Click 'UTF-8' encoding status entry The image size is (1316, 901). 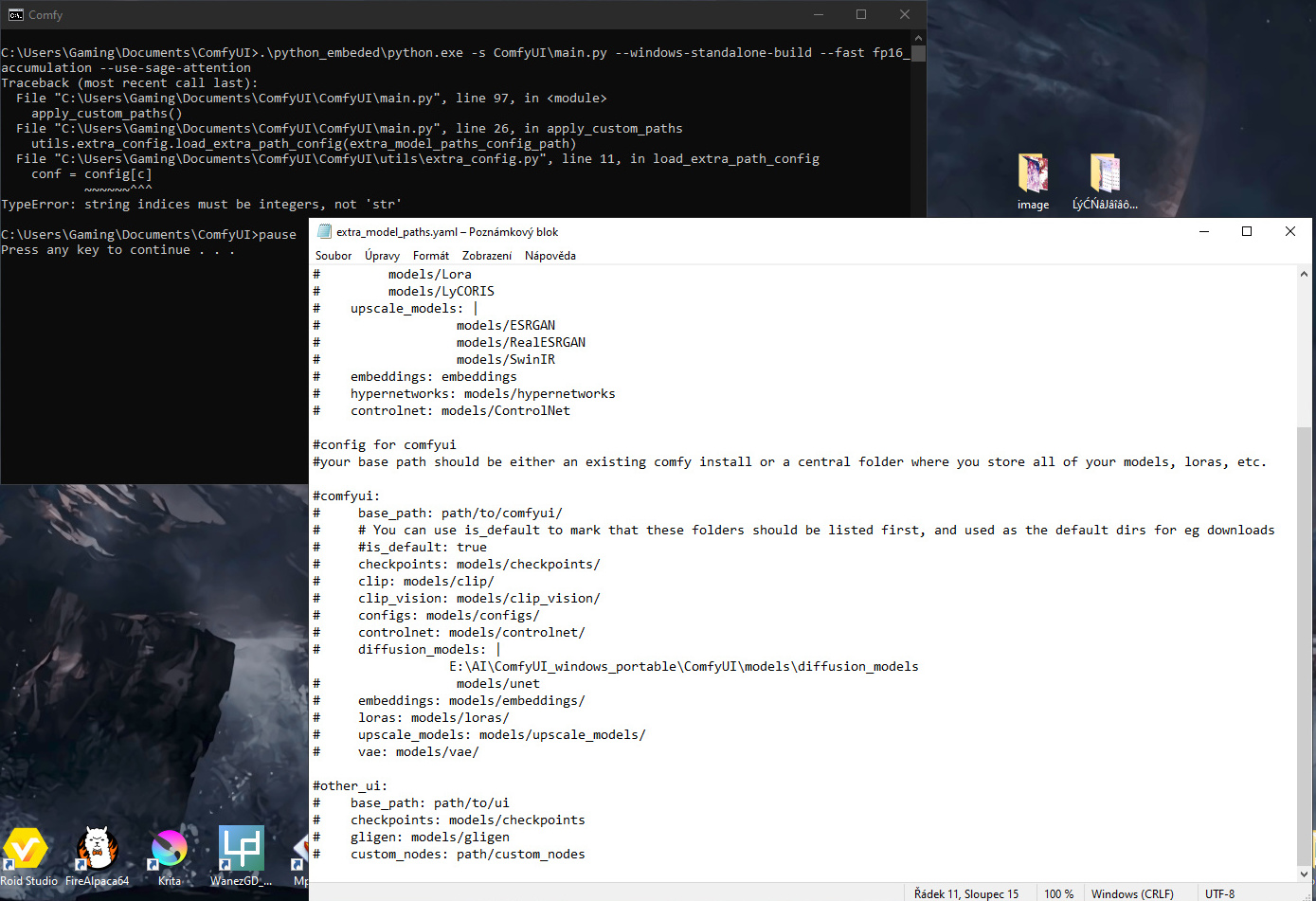click(1219, 893)
